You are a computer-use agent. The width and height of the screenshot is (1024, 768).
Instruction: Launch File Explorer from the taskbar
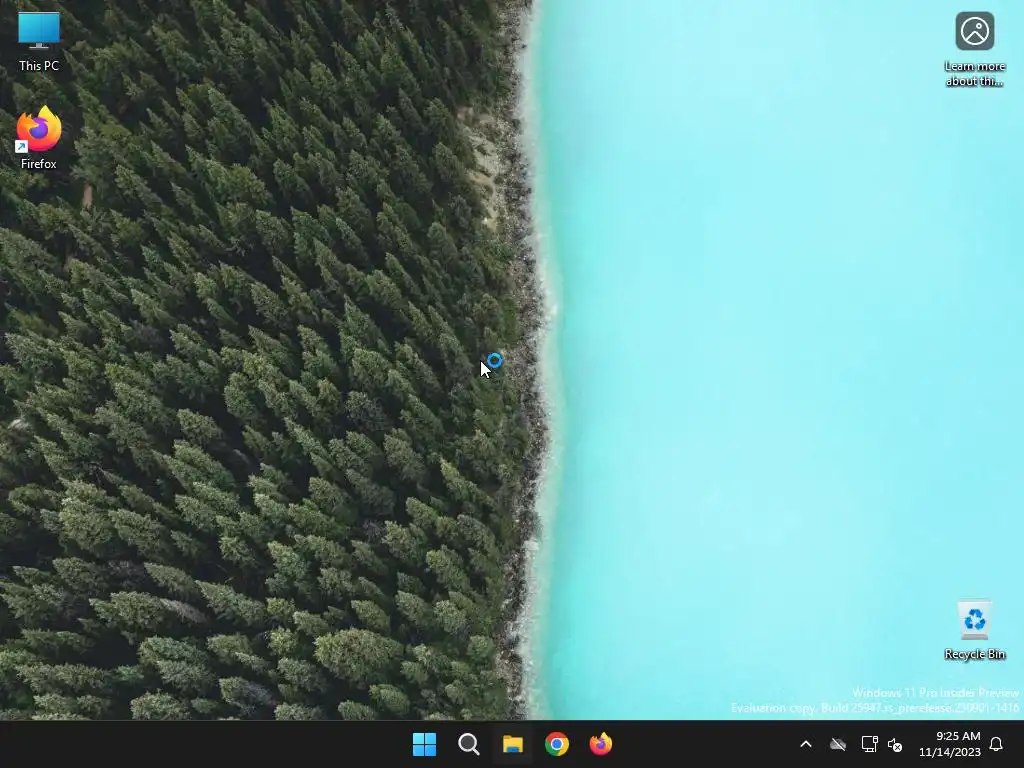(513, 744)
